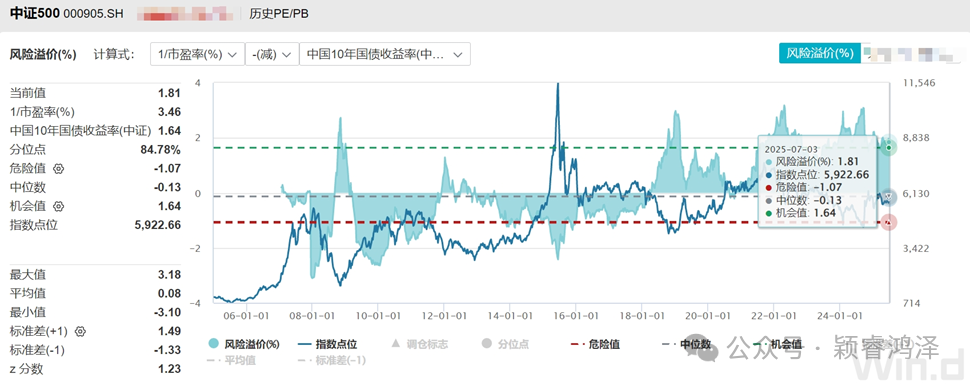Image resolution: width=970 pixels, height=386 pixels.
Task: Toggle the 风险溢价(%) legend series
Action: tap(244, 344)
